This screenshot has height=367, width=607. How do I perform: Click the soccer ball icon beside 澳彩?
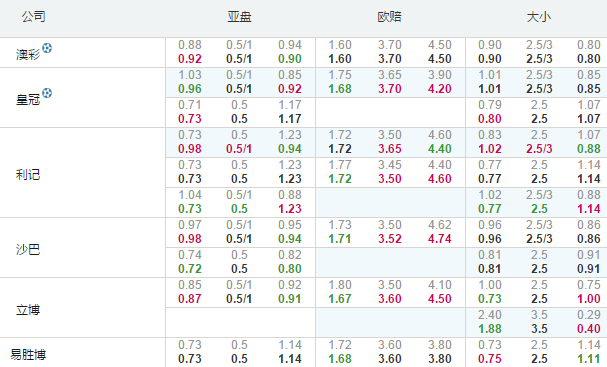[47, 48]
